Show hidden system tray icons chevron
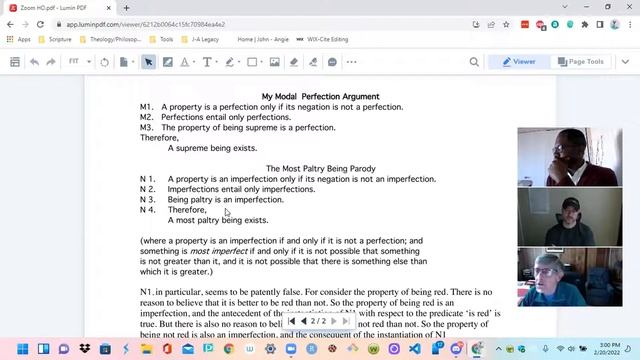Image resolution: width=640 pixels, height=360 pixels. click(498, 349)
